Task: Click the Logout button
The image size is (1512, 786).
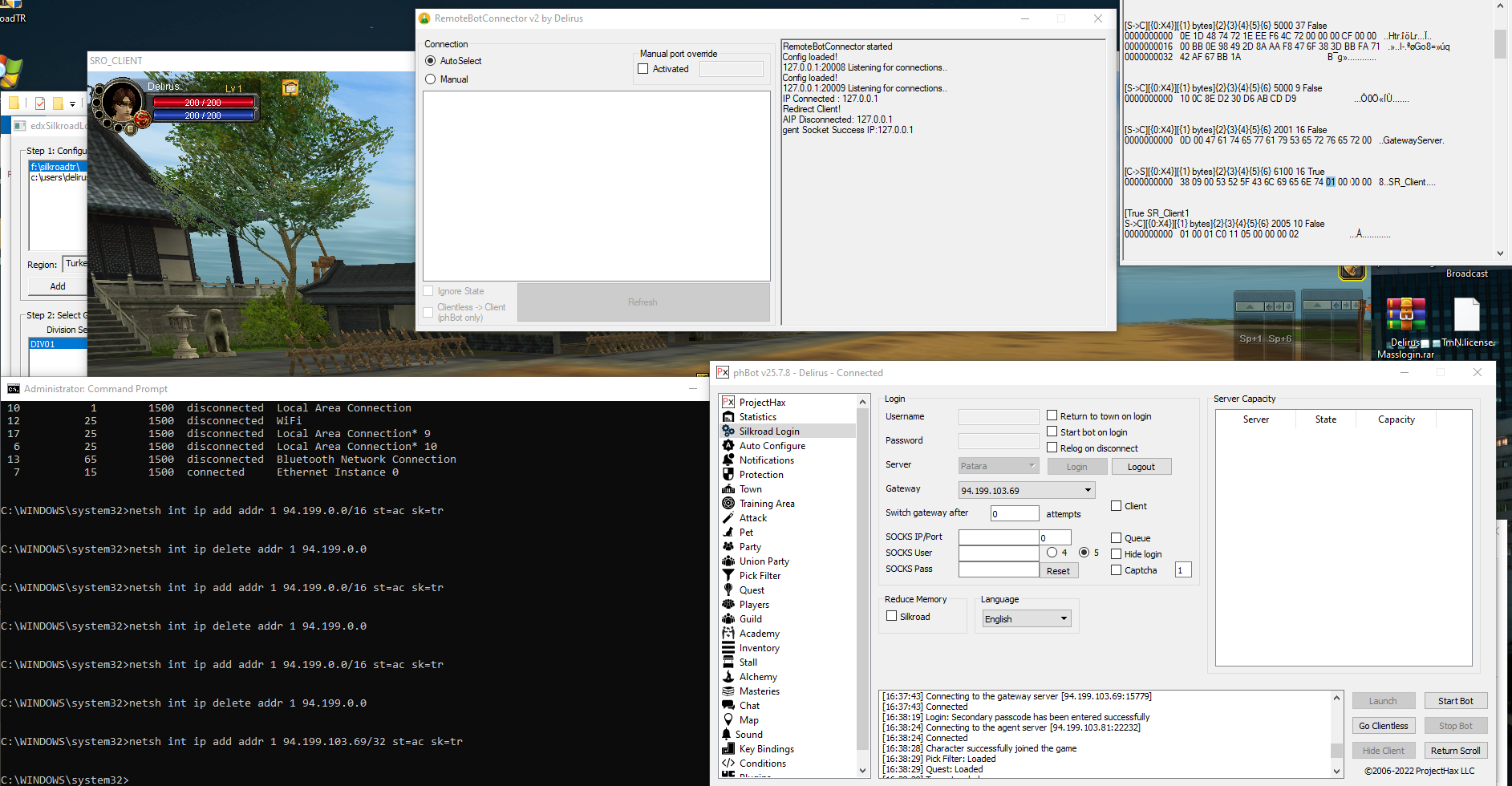Action: [x=1141, y=467]
